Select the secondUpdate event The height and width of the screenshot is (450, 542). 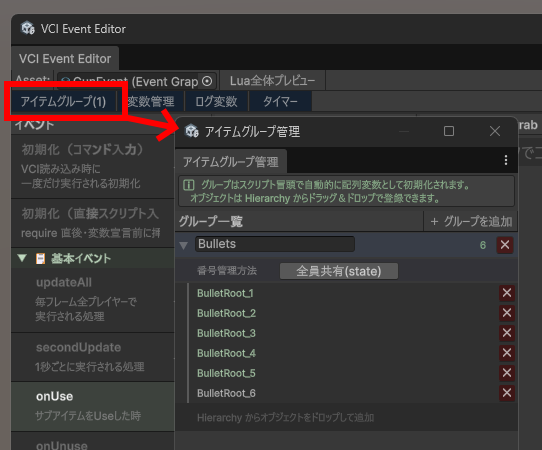(93, 357)
